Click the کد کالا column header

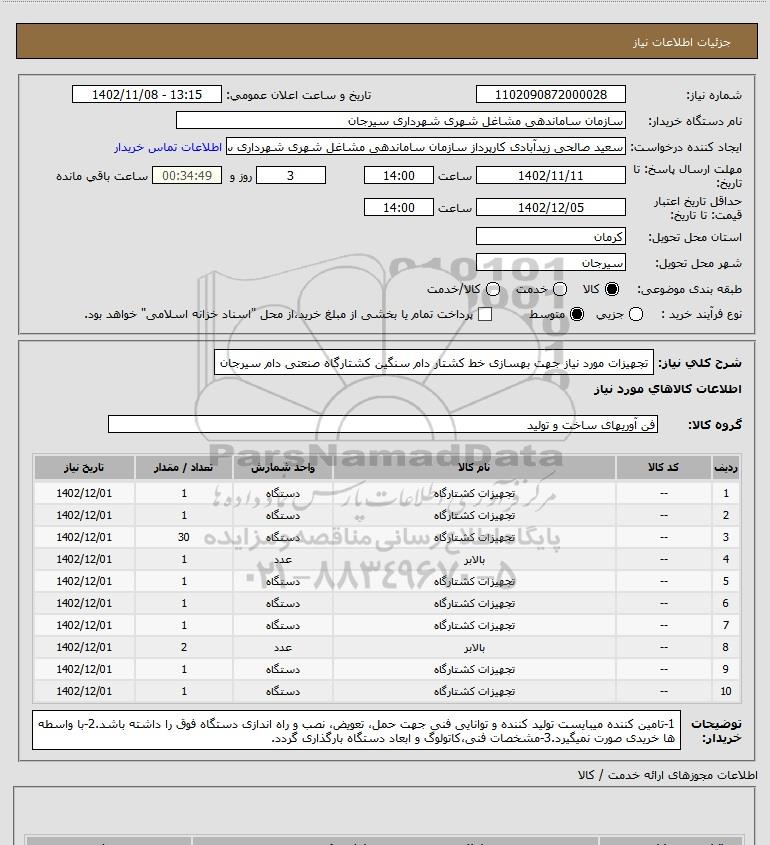click(663, 468)
